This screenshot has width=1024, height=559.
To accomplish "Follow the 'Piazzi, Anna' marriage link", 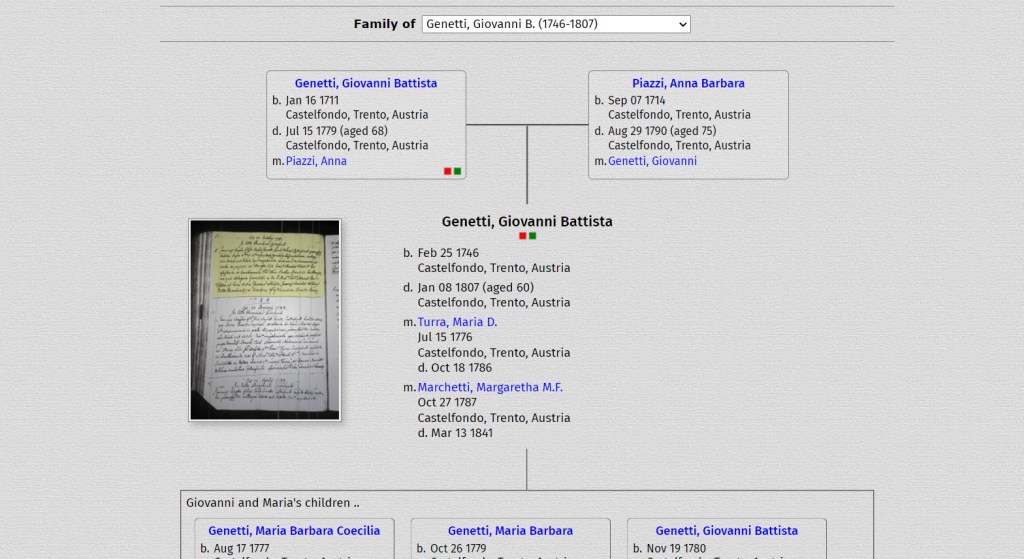I will (x=316, y=161).
